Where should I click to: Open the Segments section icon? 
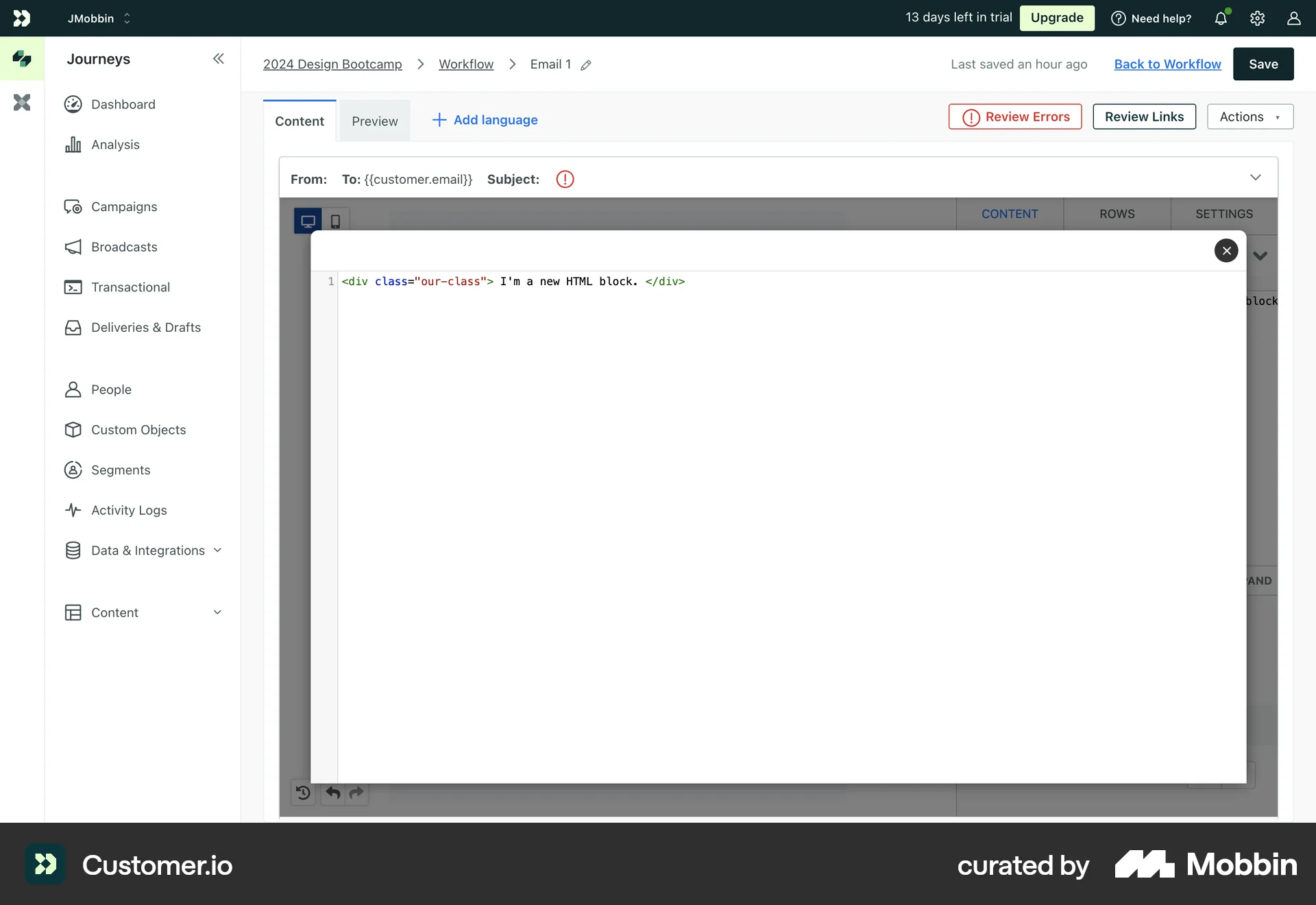pos(73,470)
